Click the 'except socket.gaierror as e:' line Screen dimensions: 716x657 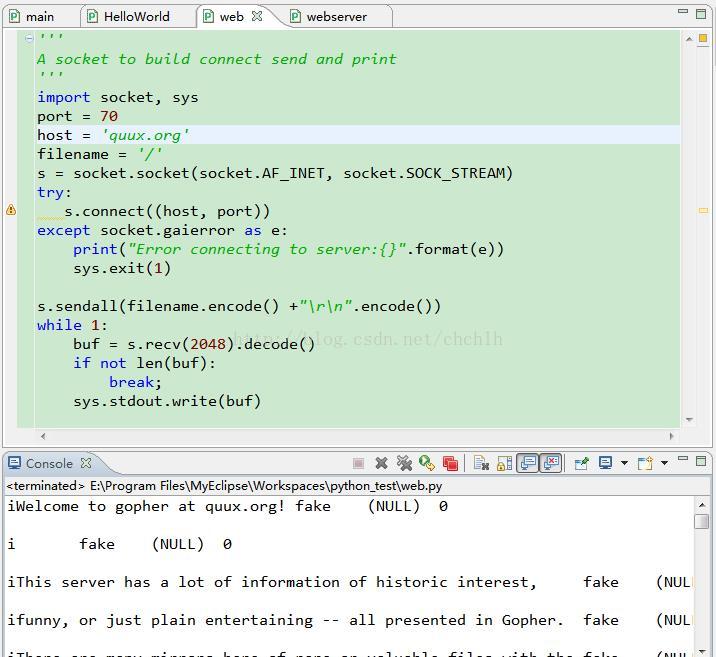[162, 230]
